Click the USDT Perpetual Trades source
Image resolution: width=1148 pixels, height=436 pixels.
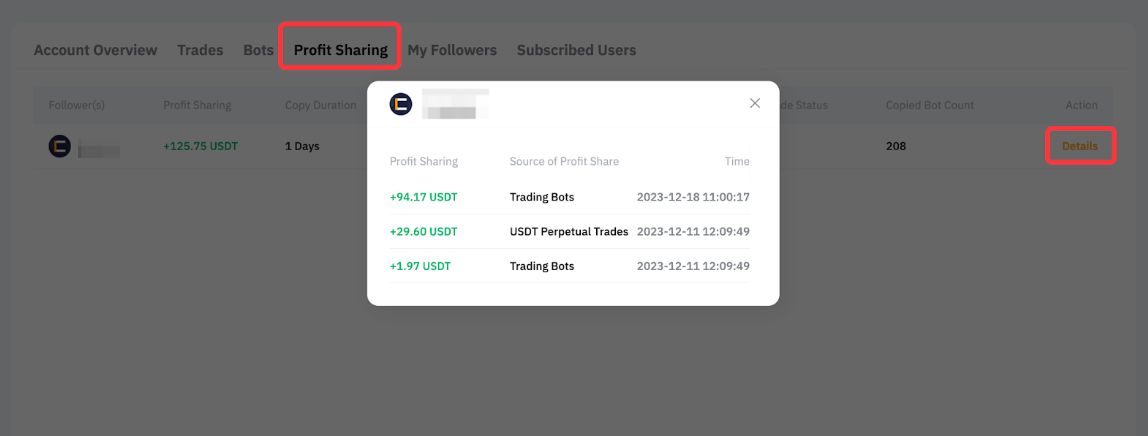click(569, 232)
